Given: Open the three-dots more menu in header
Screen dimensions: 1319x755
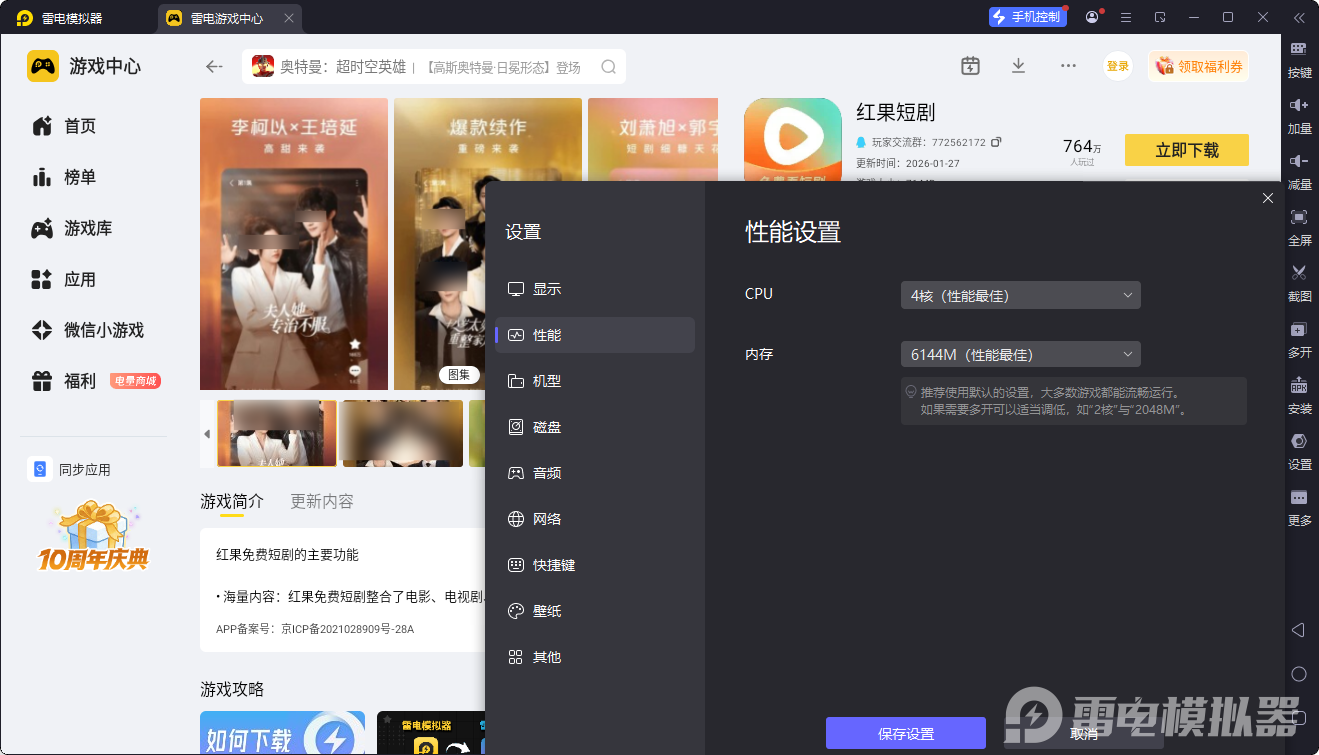Looking at the screenshot, I should (1068, 66).
